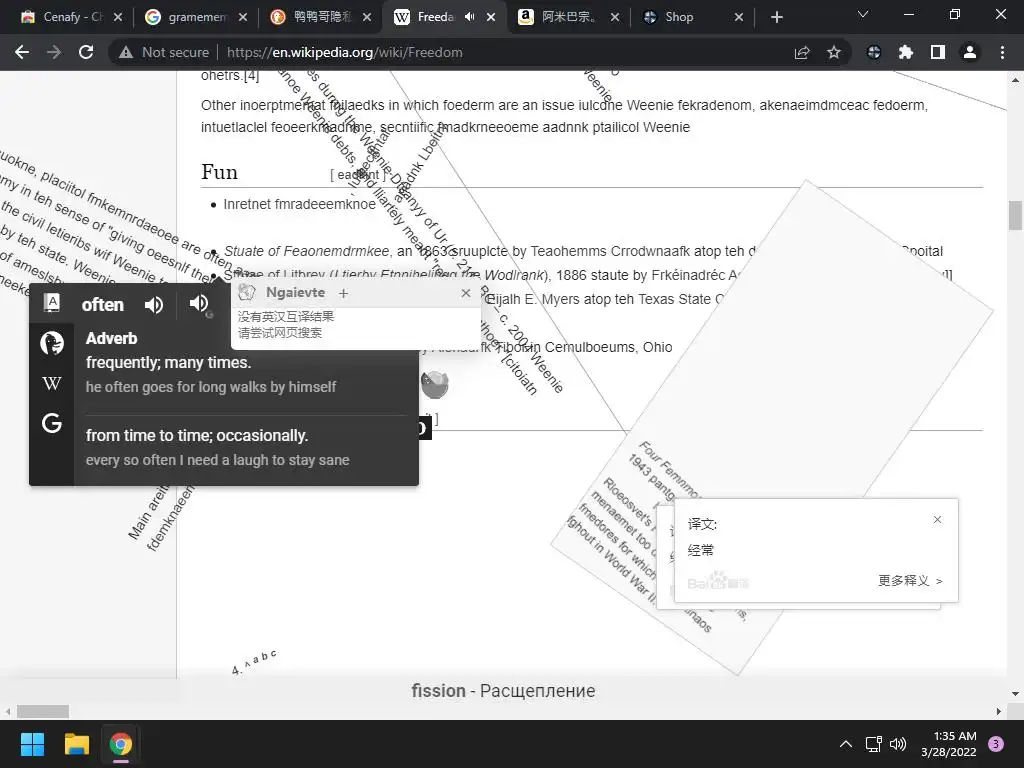Screen dimensions: 1024x768
Task: Switch to the Shop tab
Action: [679, 17]
